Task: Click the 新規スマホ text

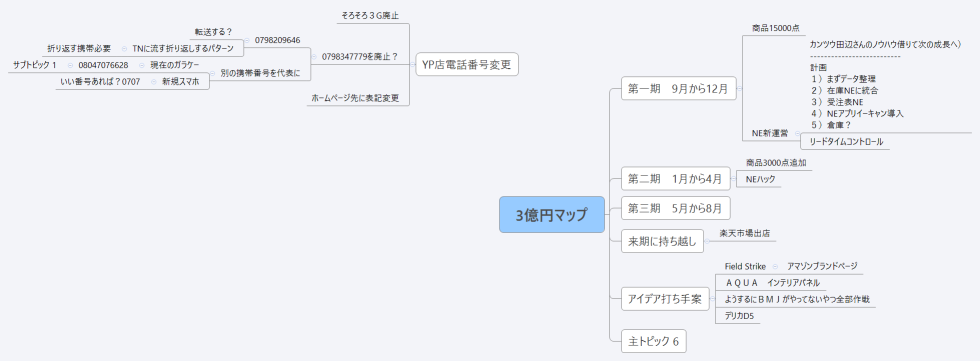Action: (x=181, y=81)
